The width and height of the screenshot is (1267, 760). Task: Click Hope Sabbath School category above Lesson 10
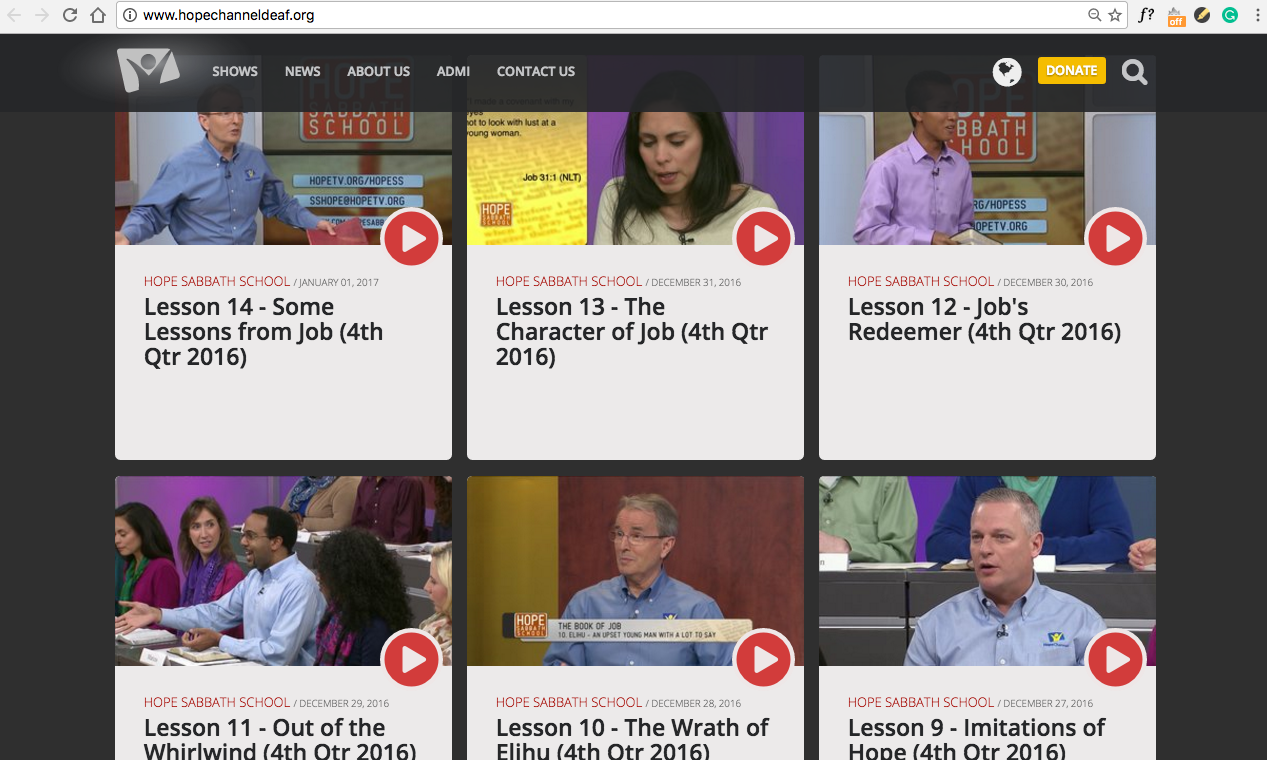click(569, 702)
